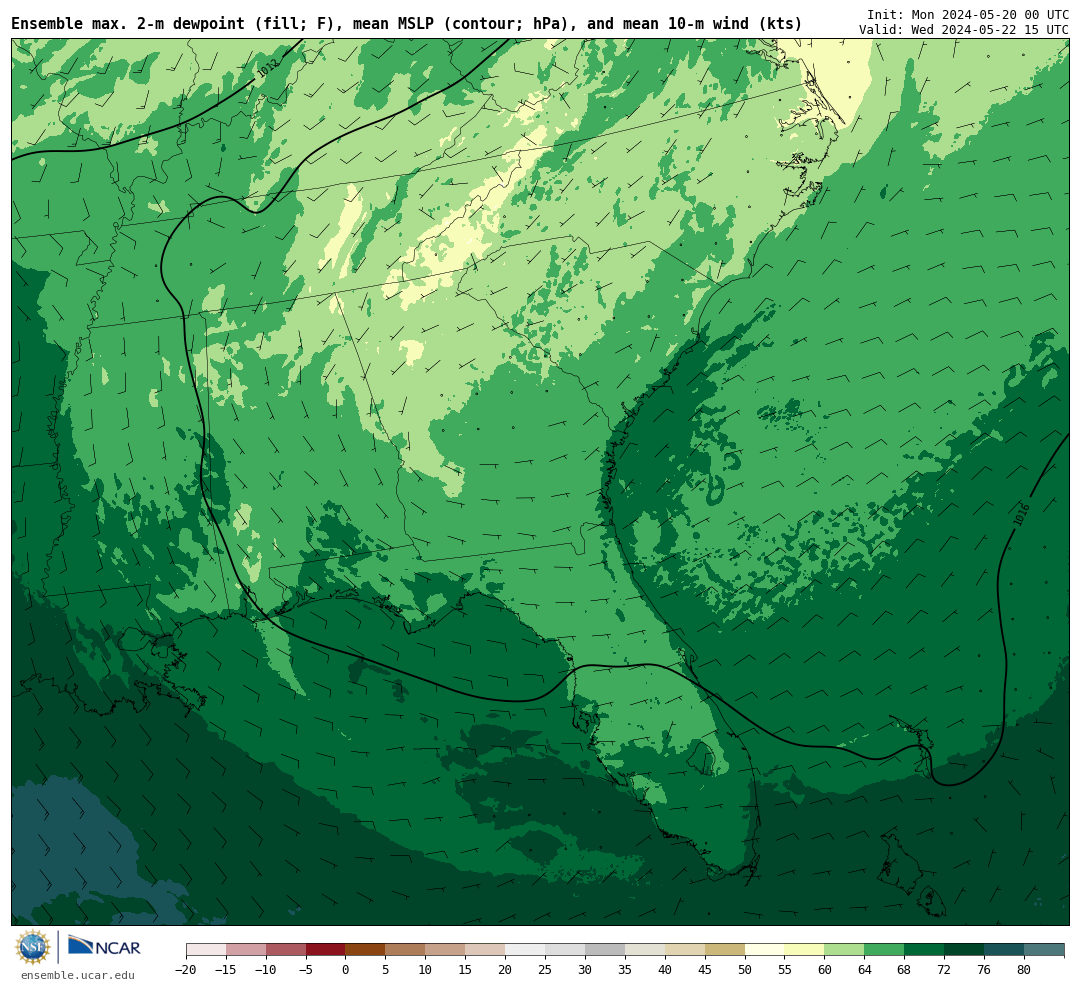Pick the -20 to -15 pale pink colorbar swatch
The image size is (1080, 988).
click(206, 950)
